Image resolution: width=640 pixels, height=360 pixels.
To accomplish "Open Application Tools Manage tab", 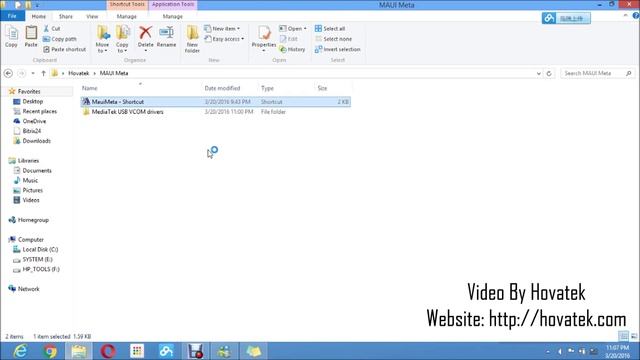I will (173, 16).
